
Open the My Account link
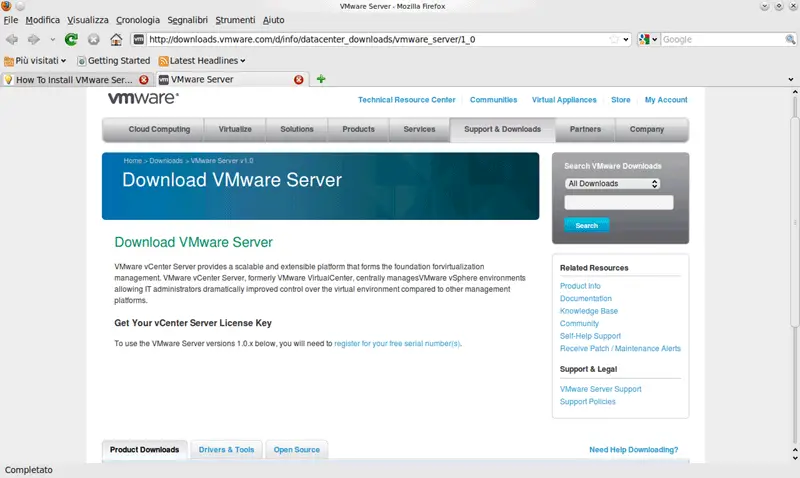pyautogui.click(x=666, y=100)
